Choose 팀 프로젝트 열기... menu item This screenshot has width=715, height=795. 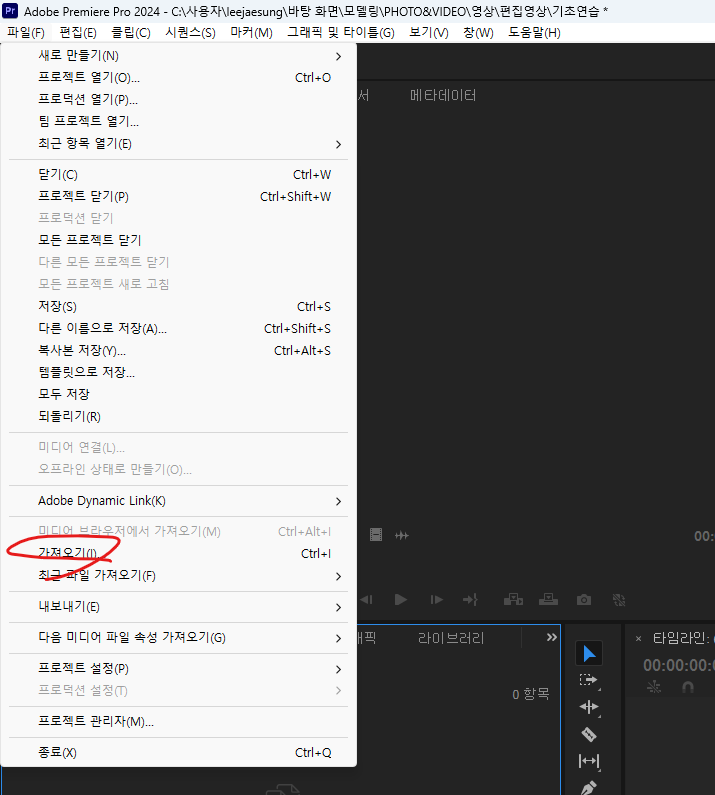click(x=178, y=121)
